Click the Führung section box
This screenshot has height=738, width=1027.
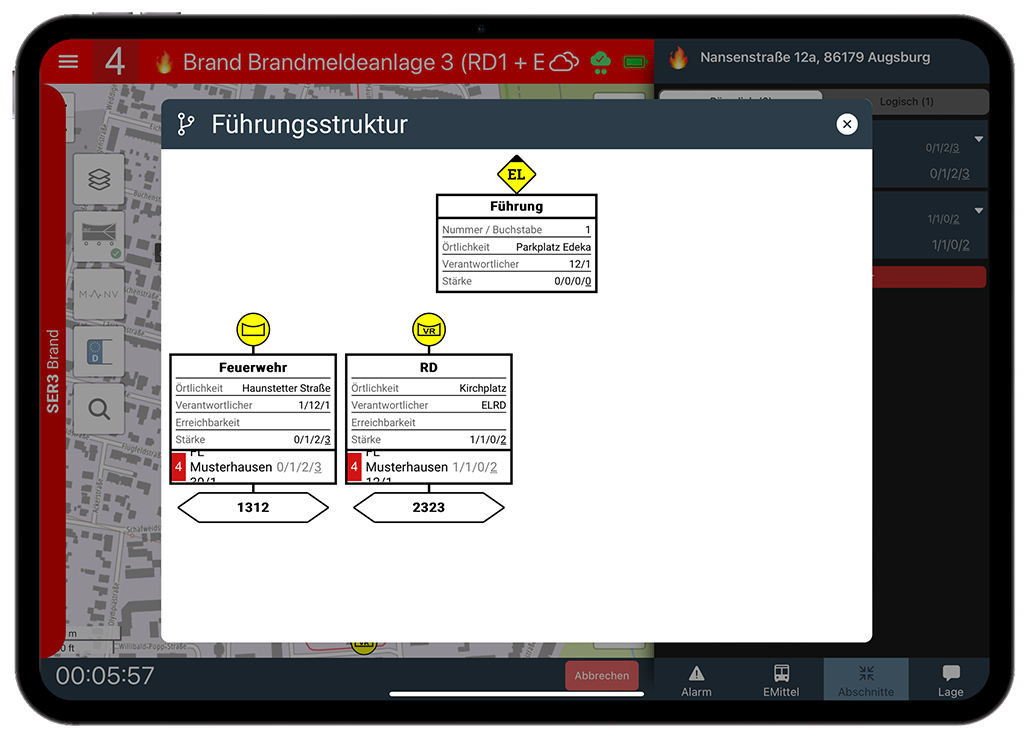point(516,243)
